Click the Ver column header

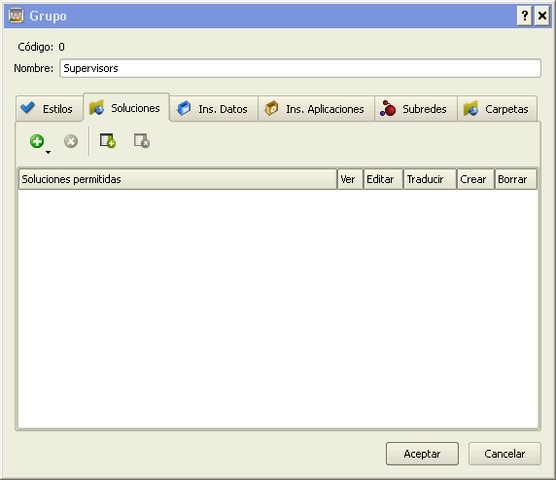[350, 179]
